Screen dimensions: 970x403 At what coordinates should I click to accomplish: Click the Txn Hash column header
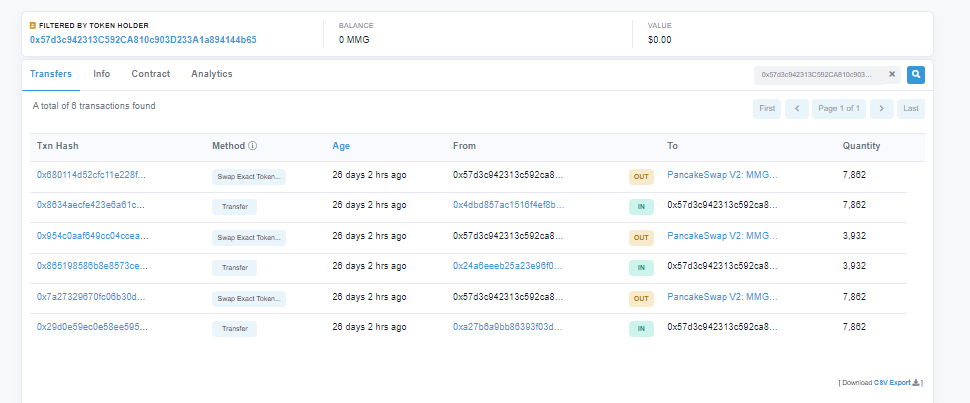(x=58, y=146)
